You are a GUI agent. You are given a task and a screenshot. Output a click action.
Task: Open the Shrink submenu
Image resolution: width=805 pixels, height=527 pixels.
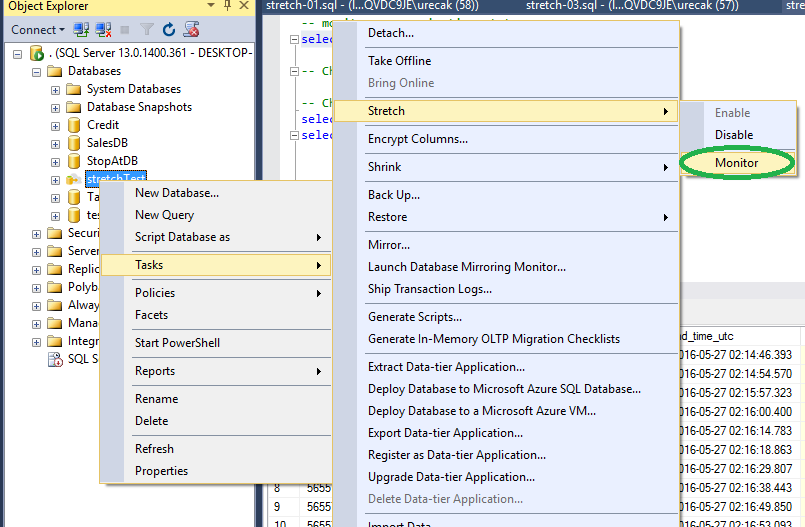pos(506,167)
